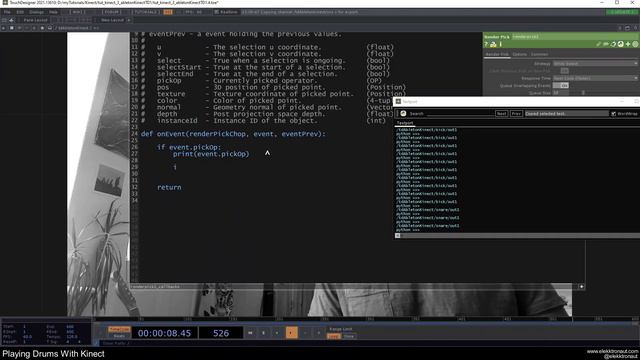This screenshot has height=360, width=640.
Task: Click the Prev search button in Textport
Action: [516, 114]
